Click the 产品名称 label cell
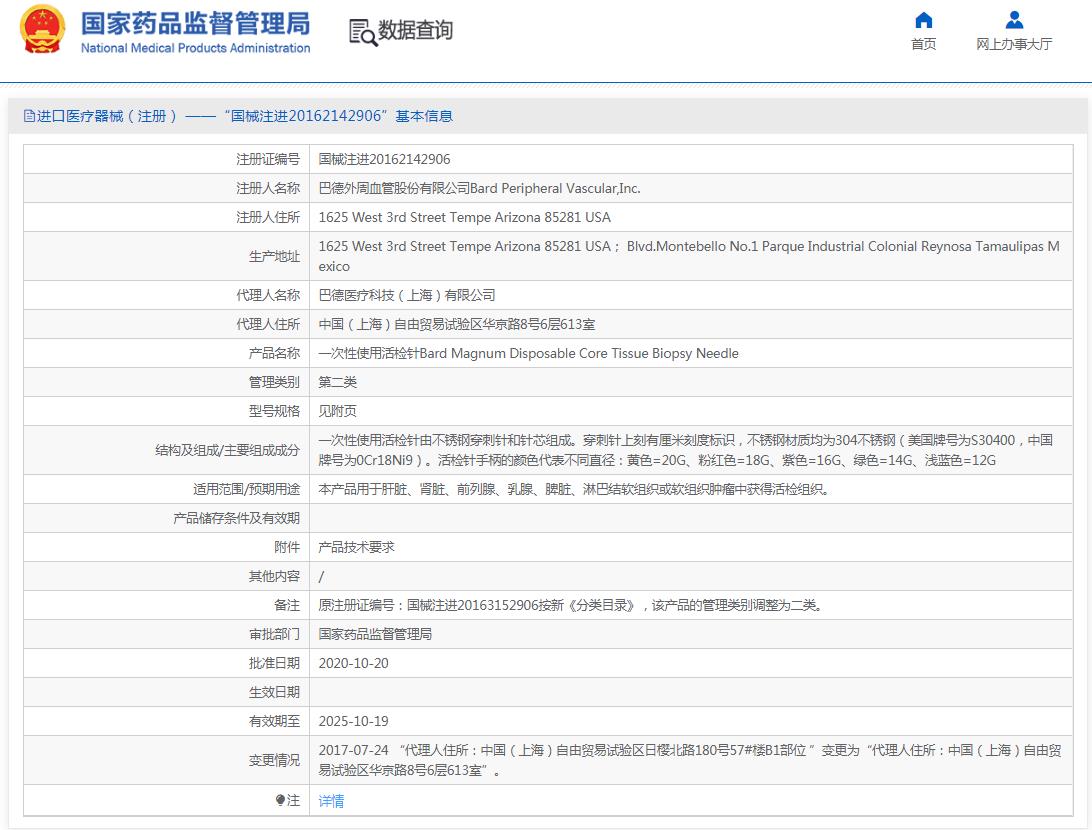 166,353
